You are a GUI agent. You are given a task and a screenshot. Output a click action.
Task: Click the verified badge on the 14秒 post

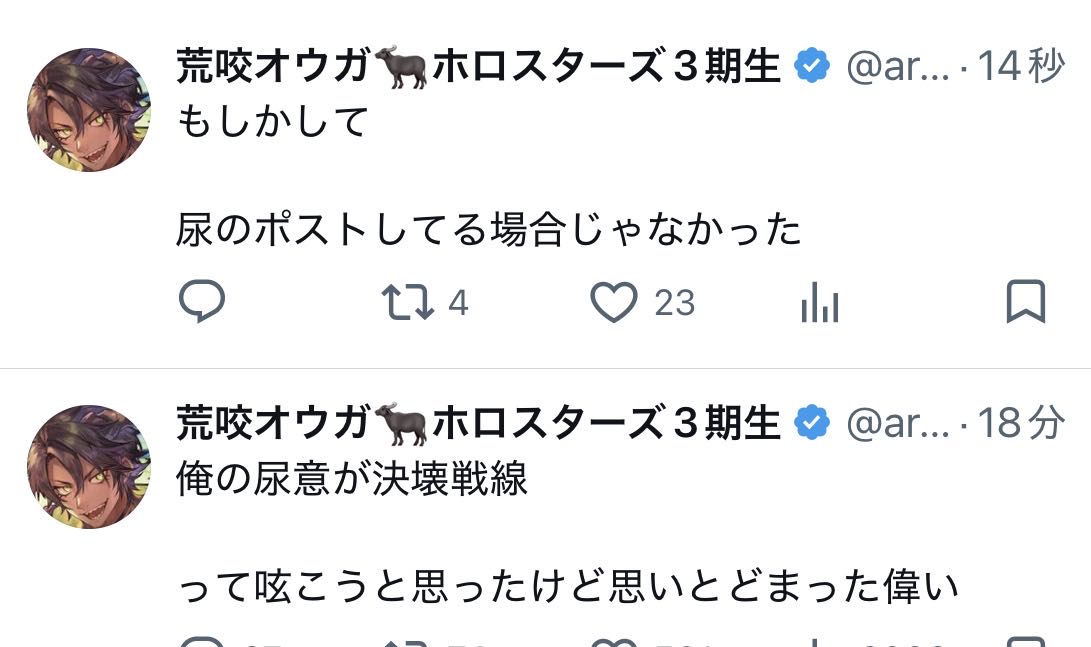811,67
